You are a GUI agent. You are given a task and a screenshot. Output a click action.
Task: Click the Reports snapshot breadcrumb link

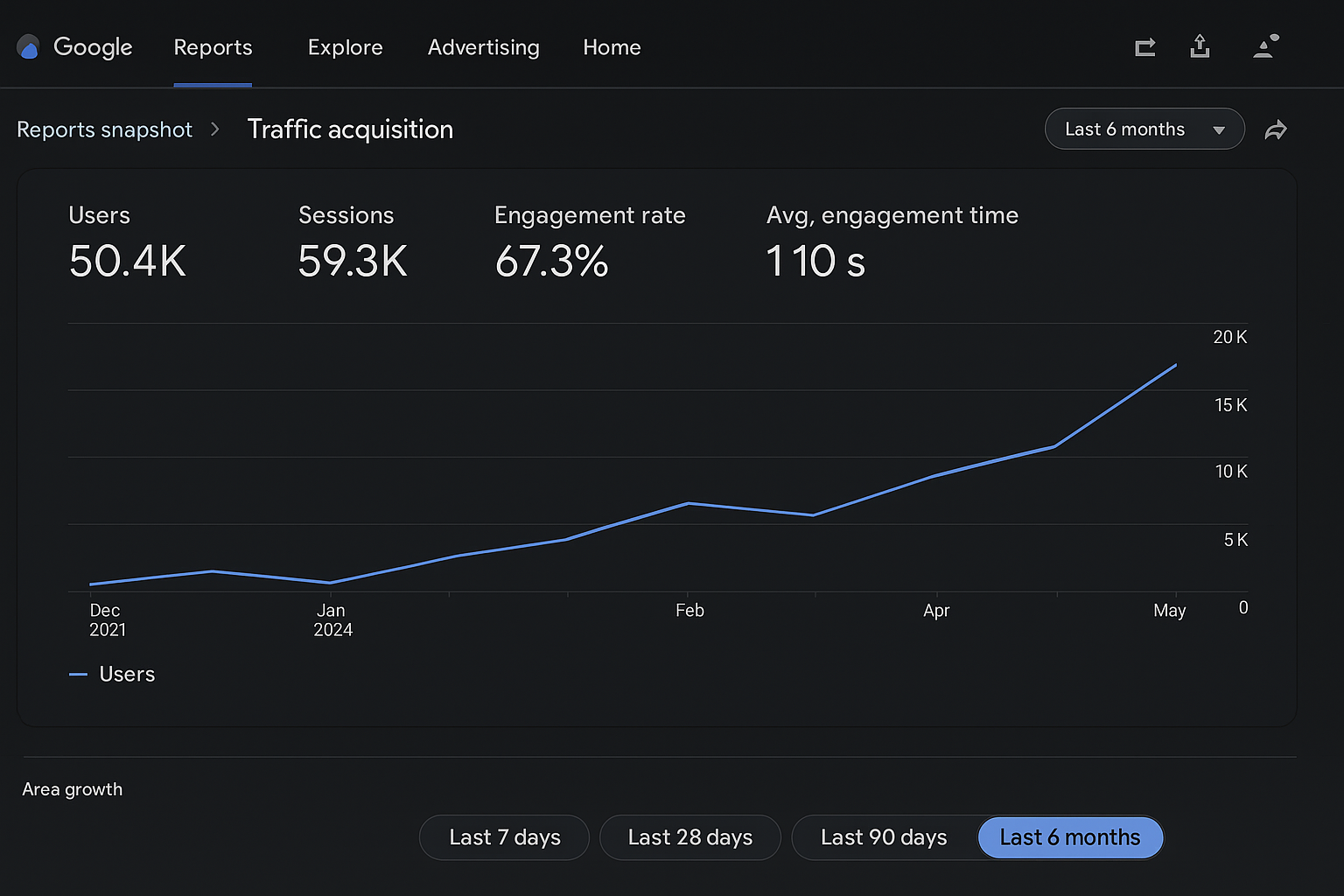pyautogui.click(x=104, y=129)
